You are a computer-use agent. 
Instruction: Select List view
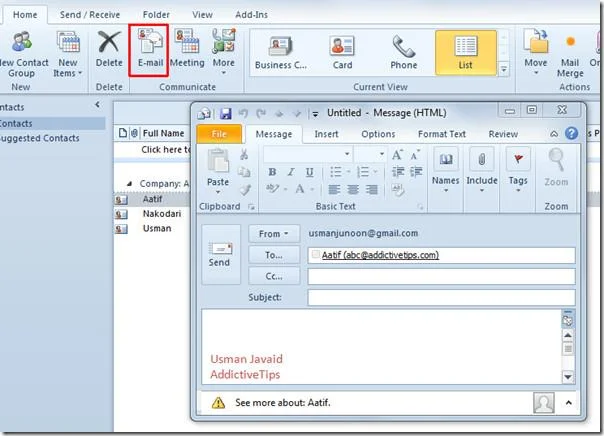coord(465,53)
